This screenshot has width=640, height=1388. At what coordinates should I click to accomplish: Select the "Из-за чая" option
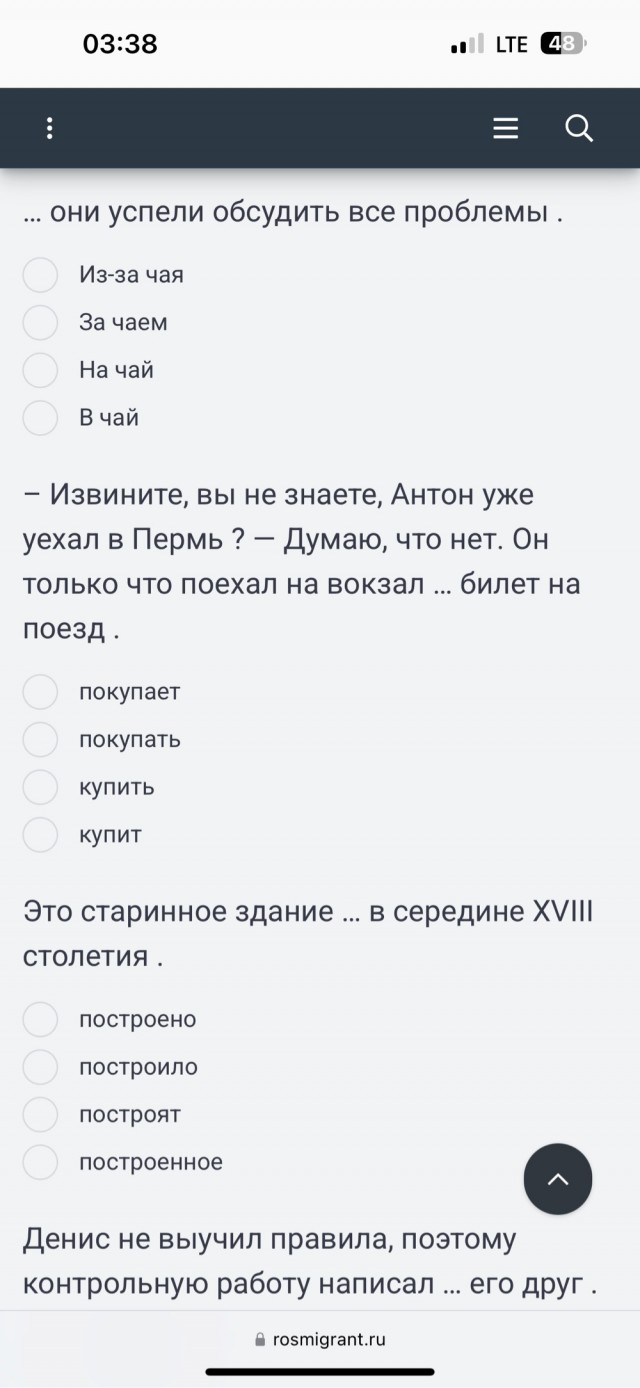(x=40, y=274)
